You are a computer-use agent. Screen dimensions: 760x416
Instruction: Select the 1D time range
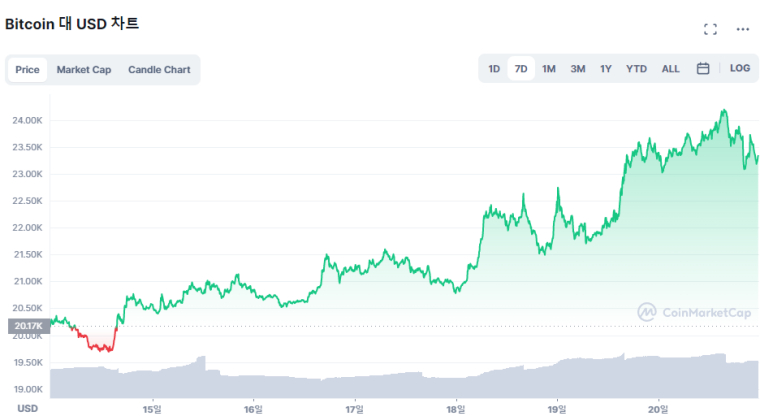[x=494, y=69]
